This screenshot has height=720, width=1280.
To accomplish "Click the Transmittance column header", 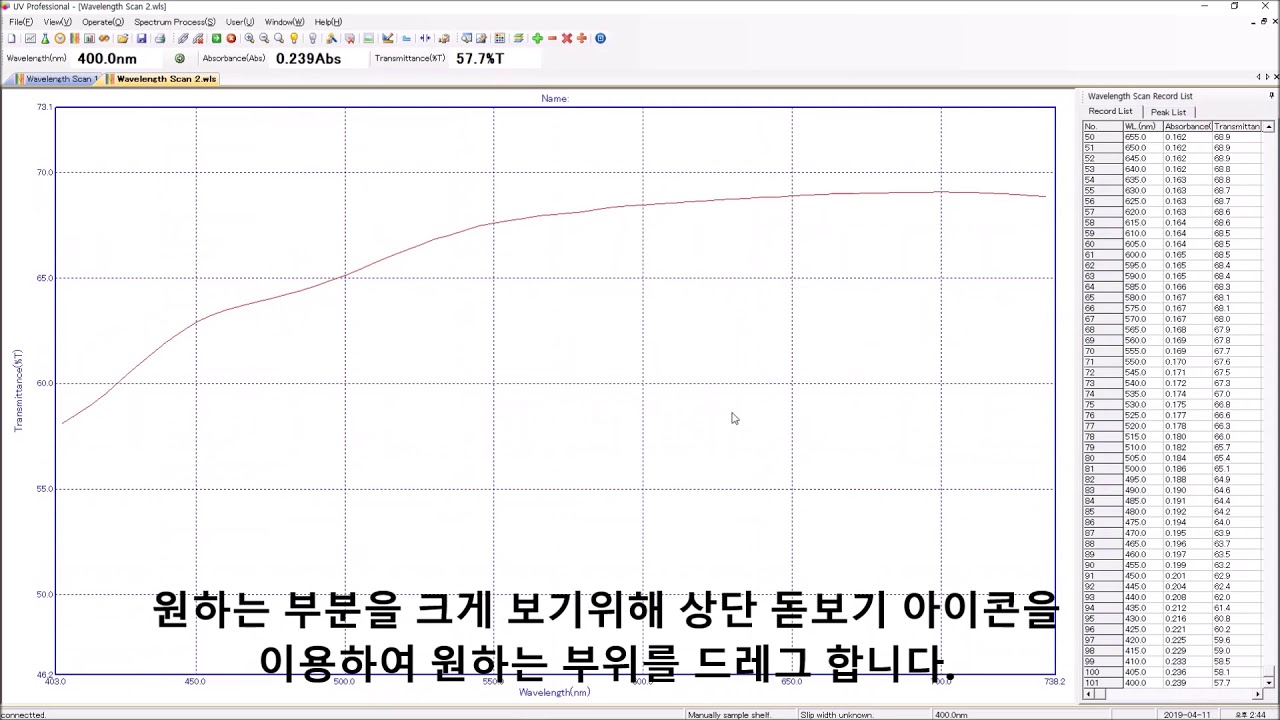I will pyautogui.click(x=1238, y=127).
